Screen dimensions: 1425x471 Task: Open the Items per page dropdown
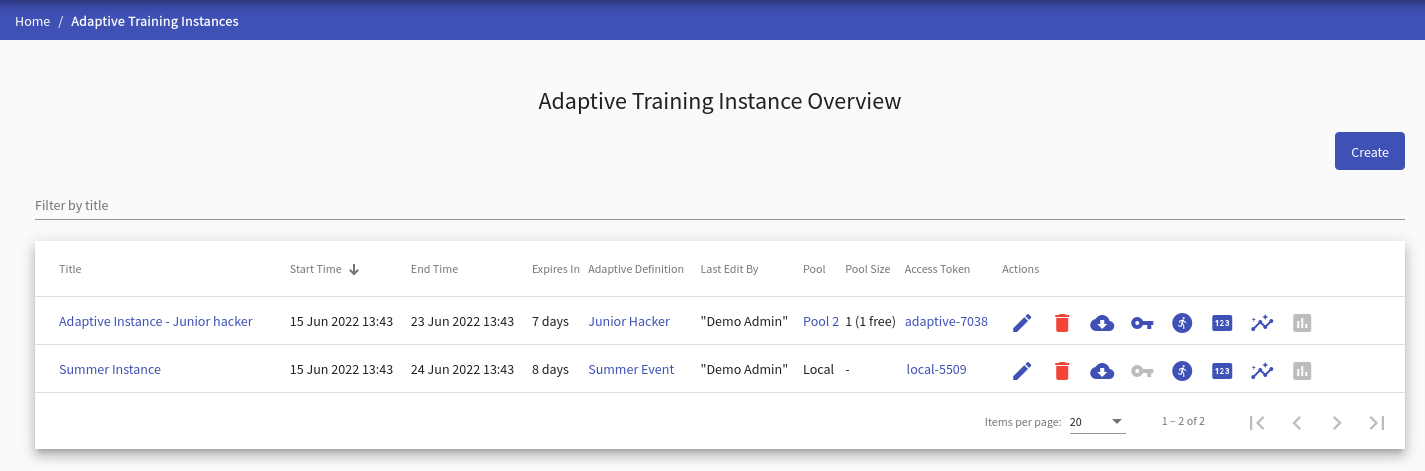[1097, 422]
